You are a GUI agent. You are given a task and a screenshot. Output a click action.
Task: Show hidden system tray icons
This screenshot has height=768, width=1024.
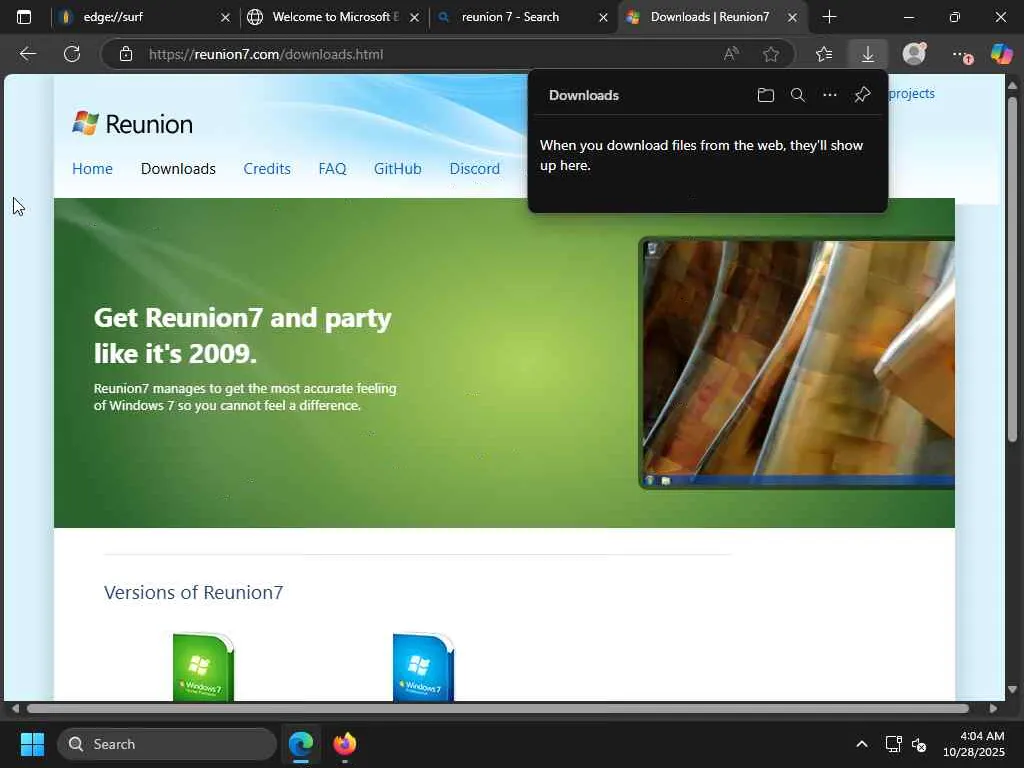(x=862, y=744)
